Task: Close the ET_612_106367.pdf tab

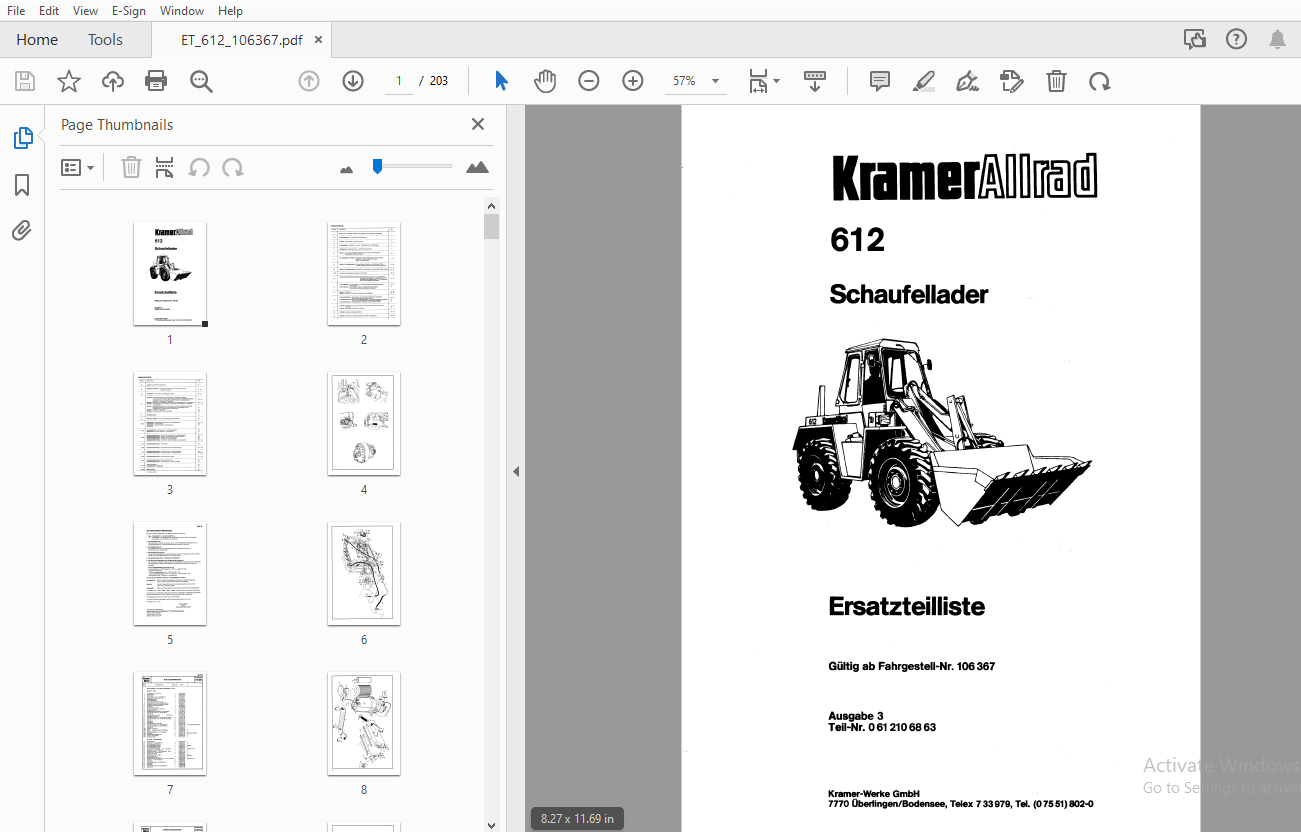Action: [319, 40]
